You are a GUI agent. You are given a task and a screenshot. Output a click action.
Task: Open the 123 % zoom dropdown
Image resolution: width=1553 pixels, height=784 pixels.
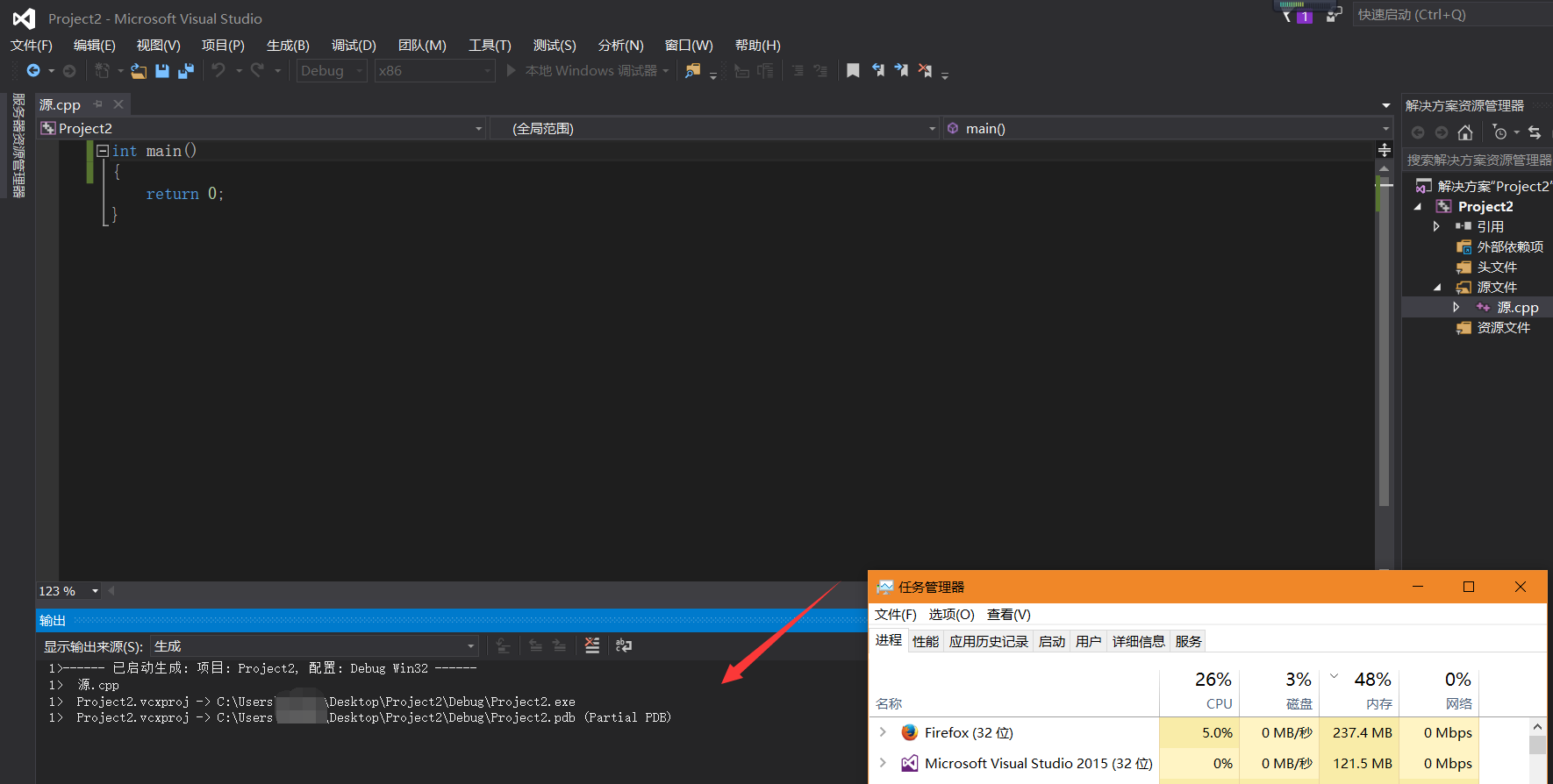coord(68,591)
